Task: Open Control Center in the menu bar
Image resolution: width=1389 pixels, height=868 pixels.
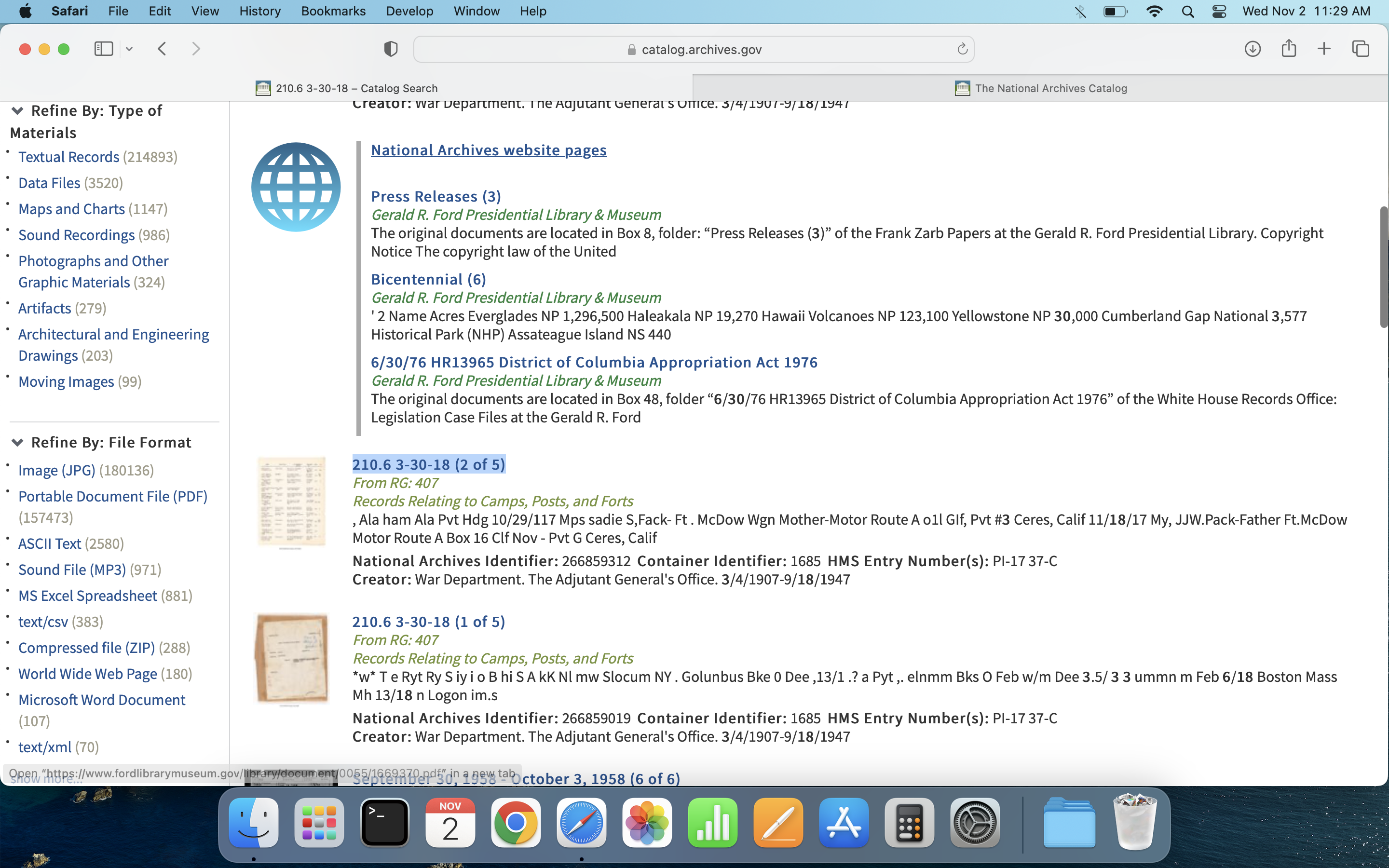Action: (1219, 12)
